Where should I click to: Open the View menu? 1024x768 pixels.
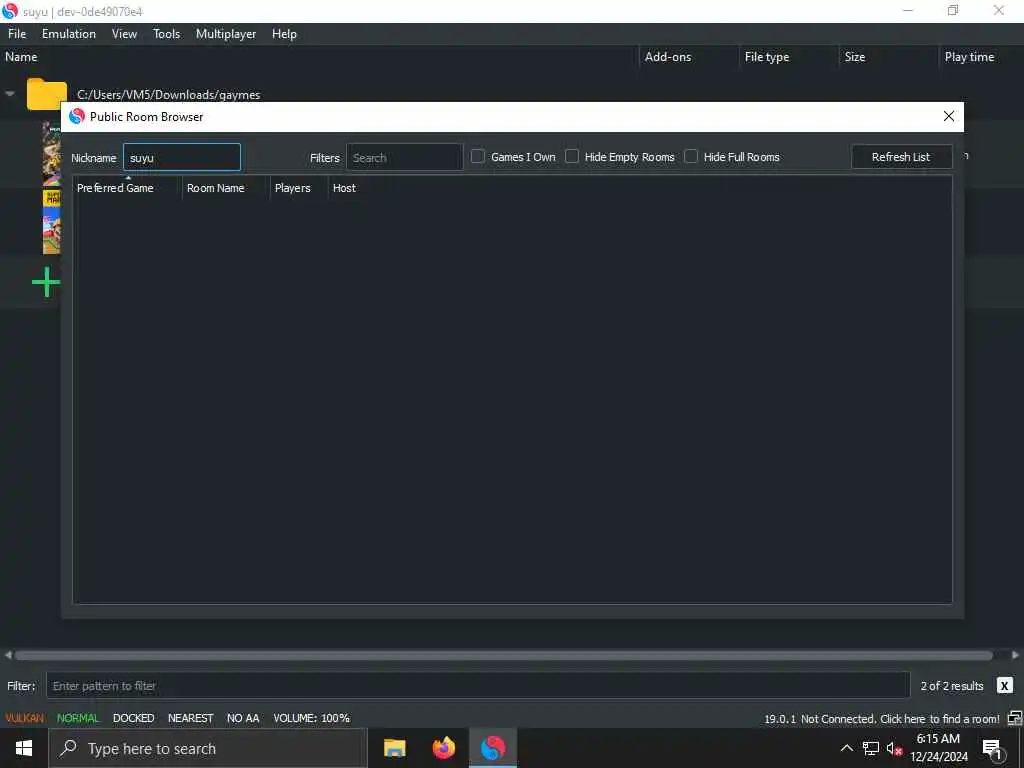coord(124,34)
